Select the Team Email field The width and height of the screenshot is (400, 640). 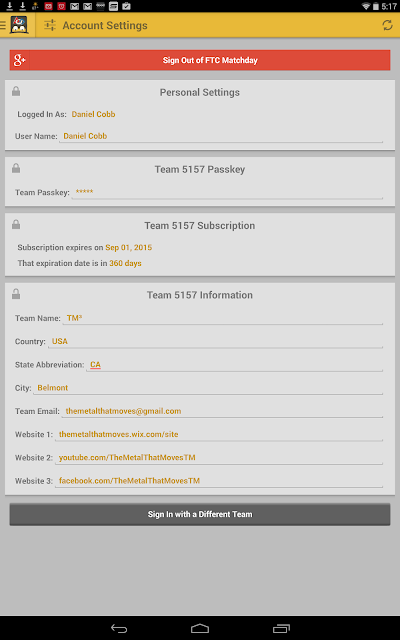pos(222,411)
